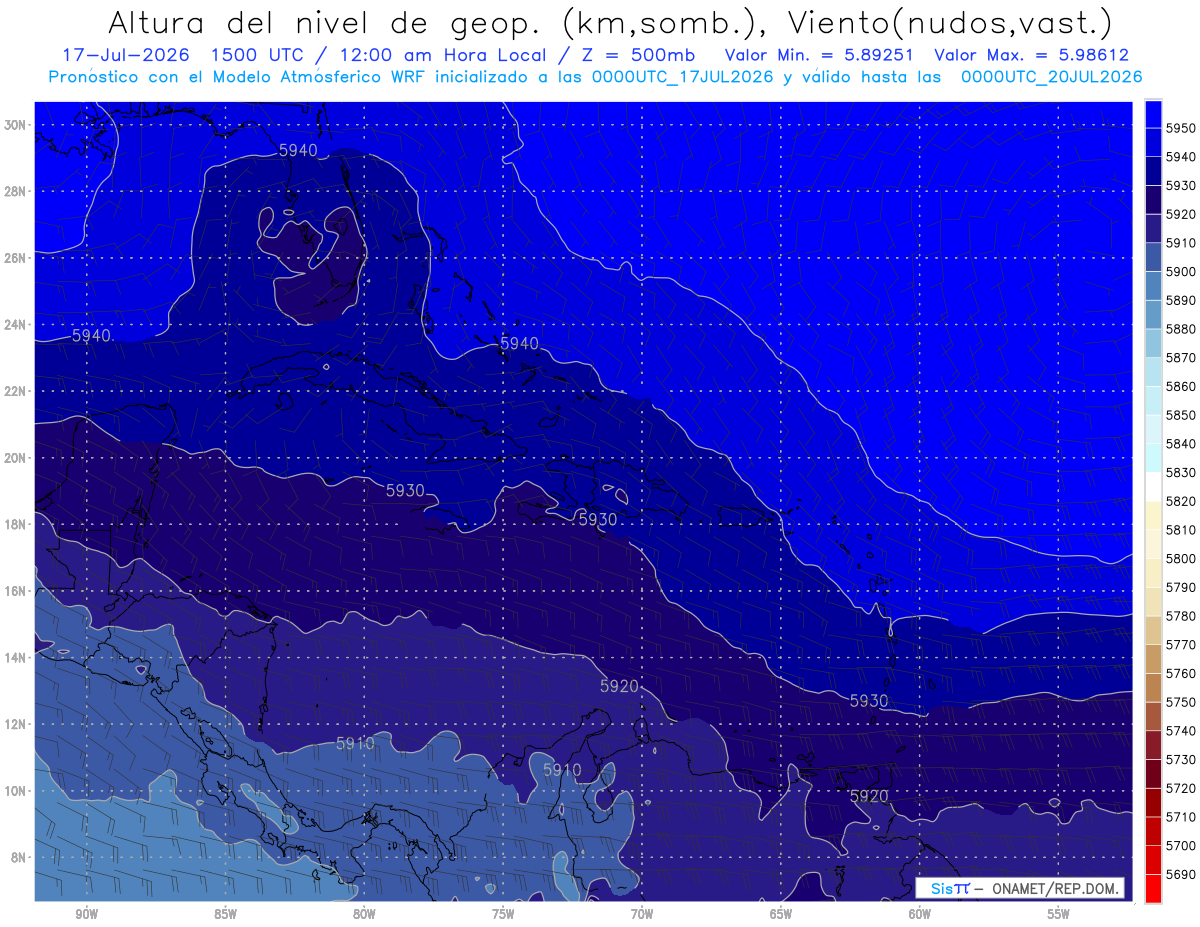
Task: Click the legend value 5850
Action: pyautogui.click(x=1181, y=415)
